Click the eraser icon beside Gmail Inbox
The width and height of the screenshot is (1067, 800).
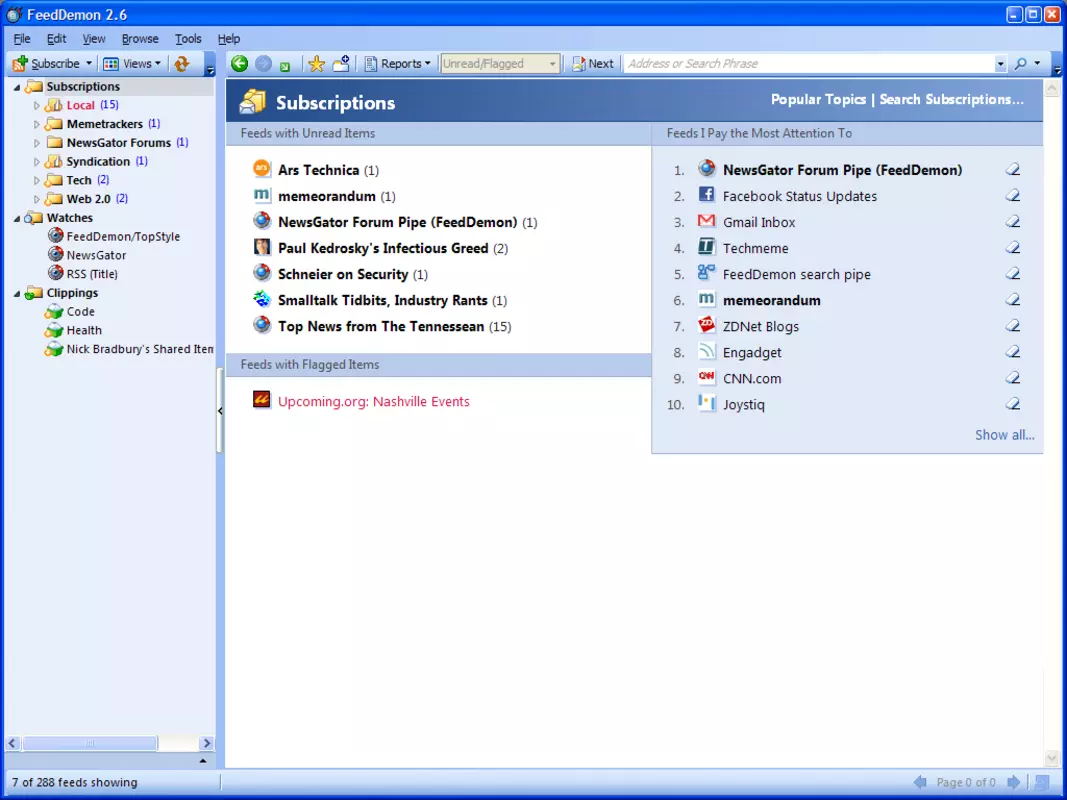pyautogui.click(x=1013, y=222)
